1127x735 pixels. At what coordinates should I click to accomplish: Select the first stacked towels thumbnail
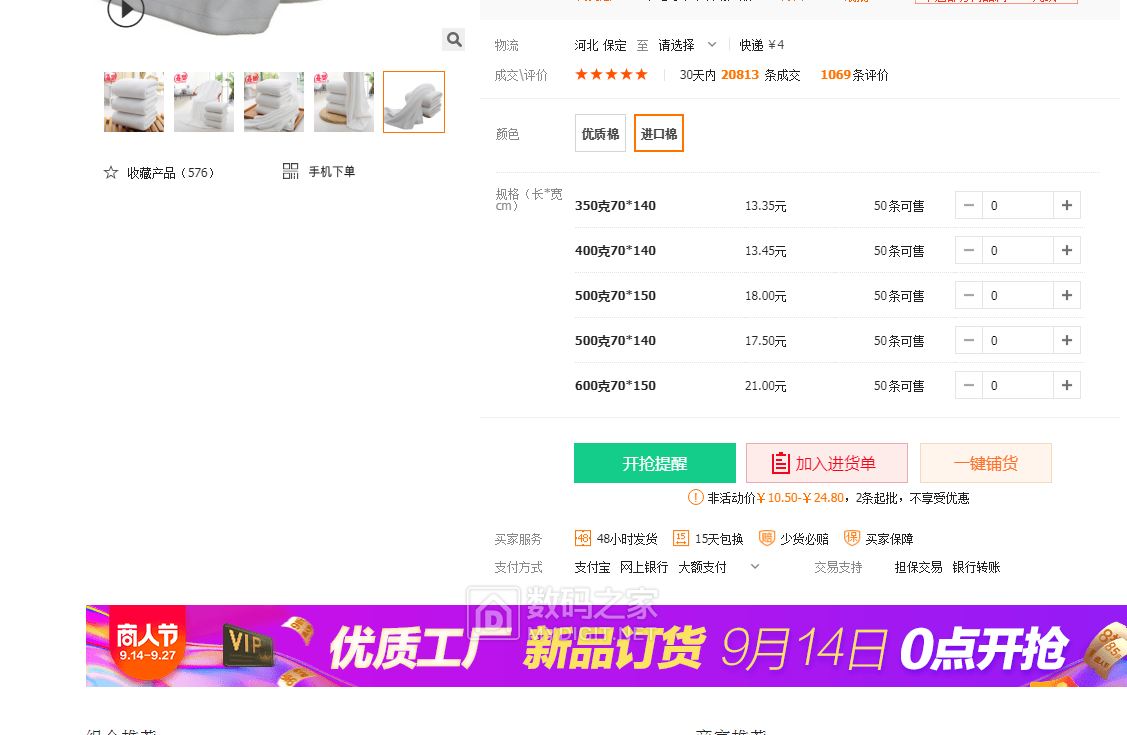(134, 102)
